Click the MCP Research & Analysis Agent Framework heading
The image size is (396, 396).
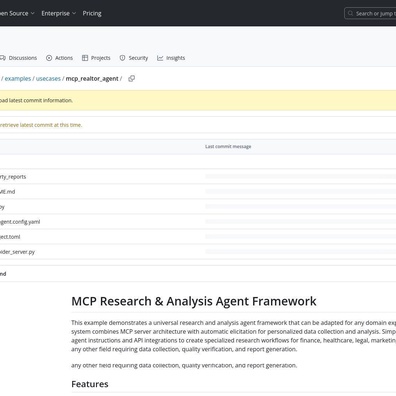click(194, 301)
